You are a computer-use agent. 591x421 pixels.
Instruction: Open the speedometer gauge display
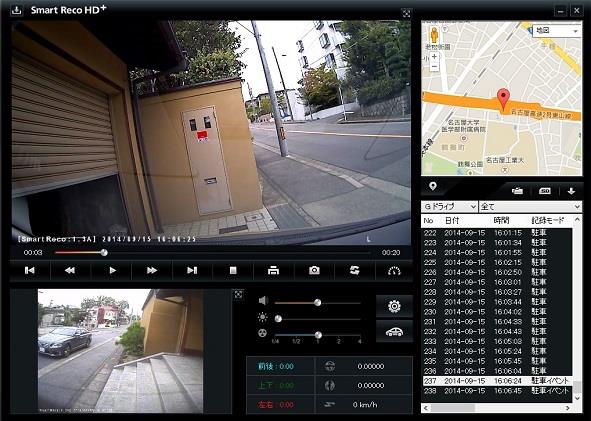394,270
